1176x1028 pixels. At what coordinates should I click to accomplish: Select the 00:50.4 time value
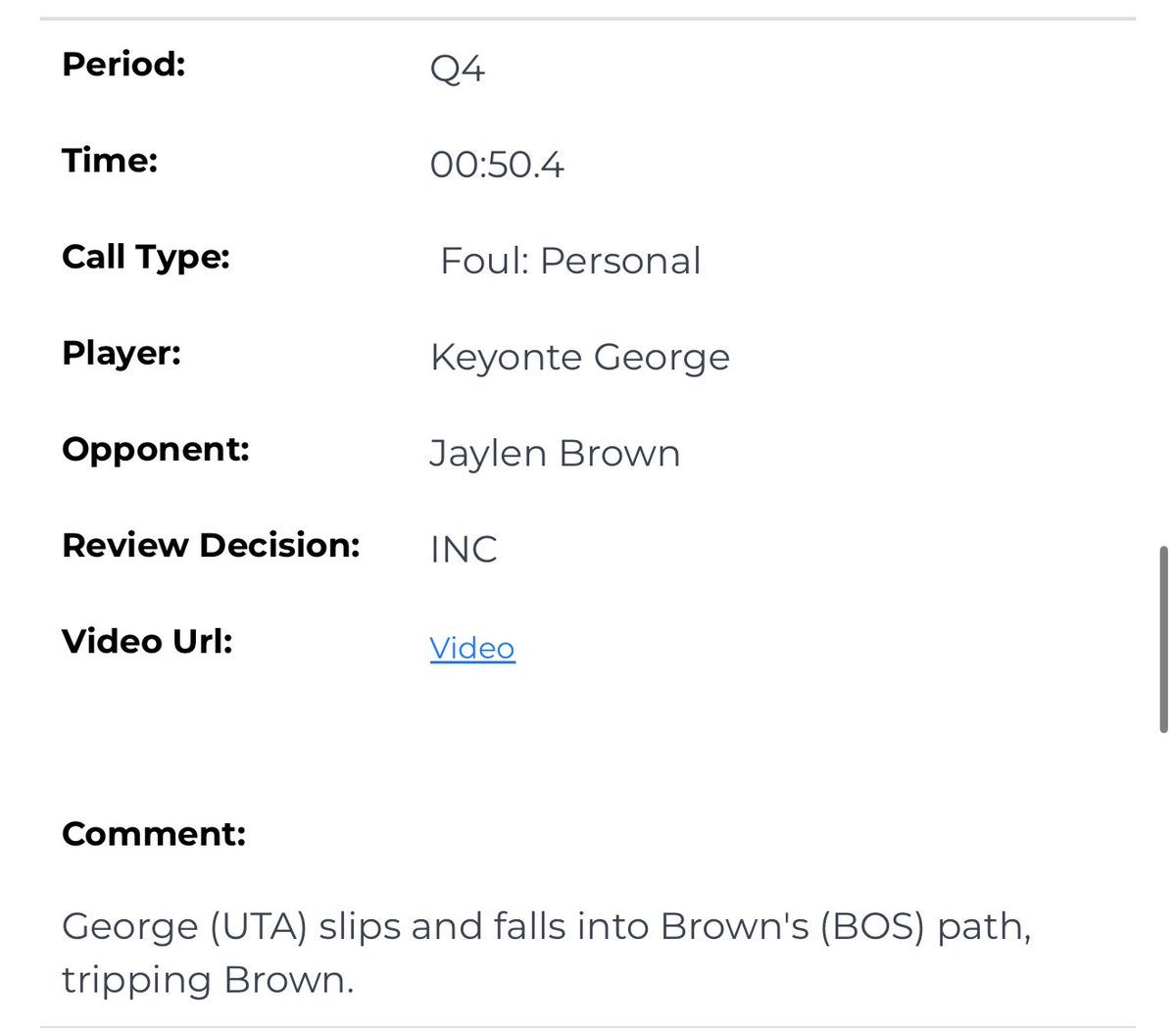tap(496, 165)
